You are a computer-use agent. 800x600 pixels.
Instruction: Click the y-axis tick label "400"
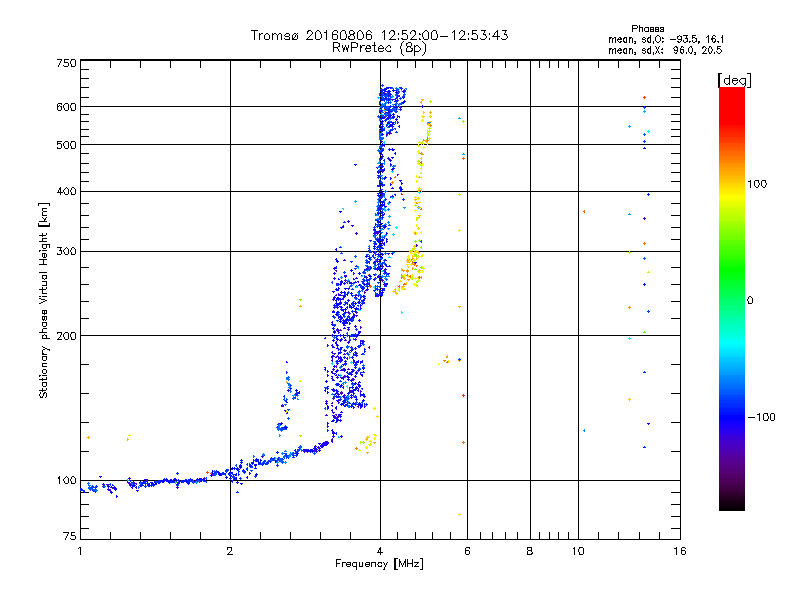[66, 191]
